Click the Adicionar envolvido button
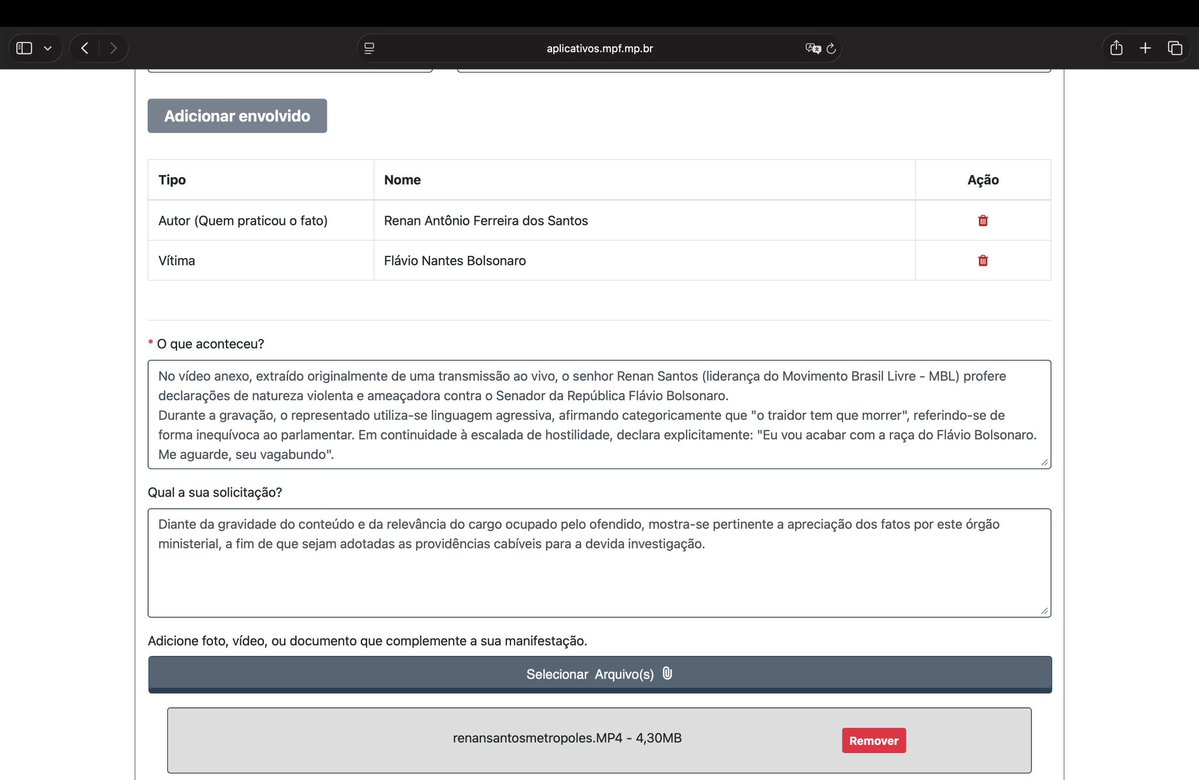The image size is (1199, 780). pyautogui.click(x=236, y=115)
